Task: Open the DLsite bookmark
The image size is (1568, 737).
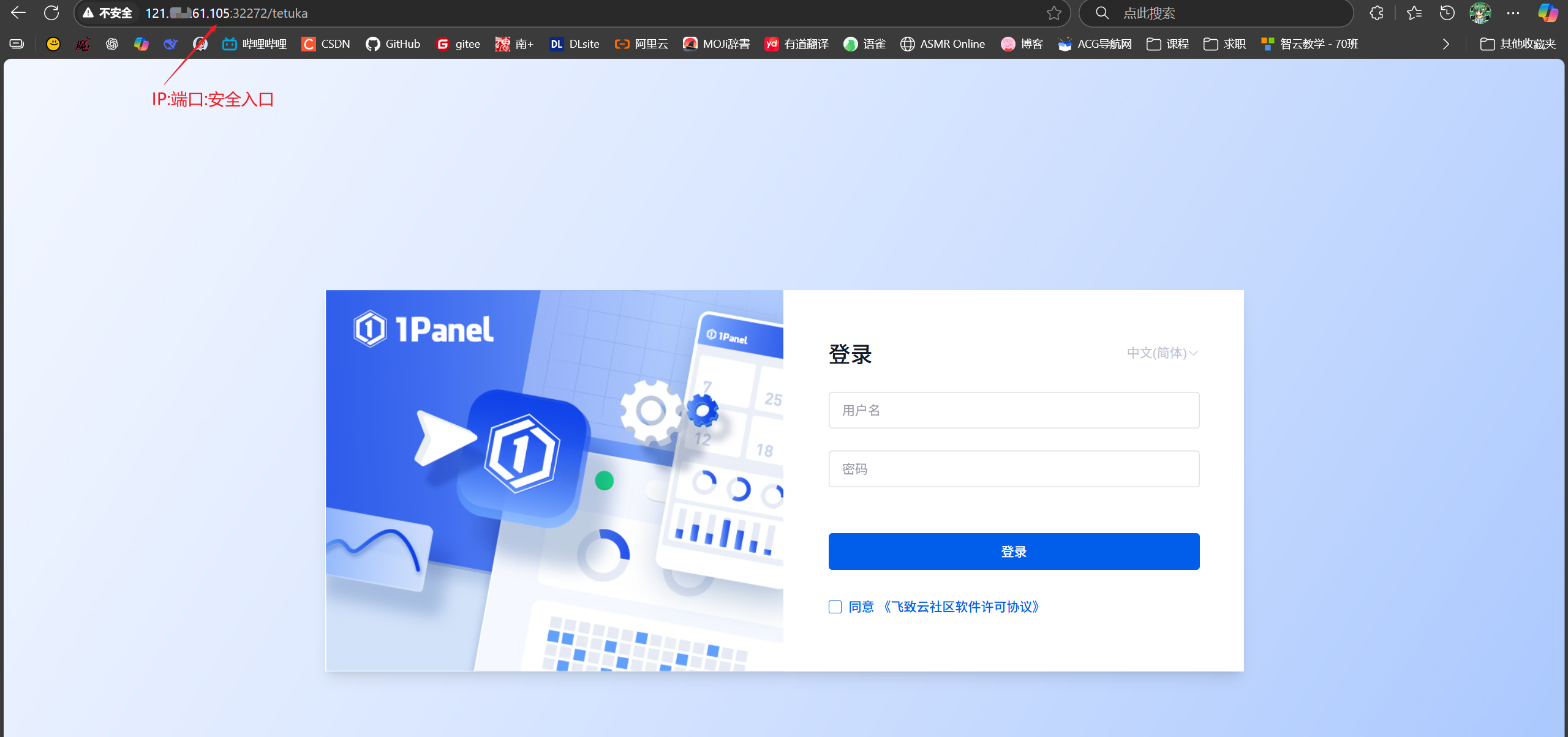Action: click(573, 43)
